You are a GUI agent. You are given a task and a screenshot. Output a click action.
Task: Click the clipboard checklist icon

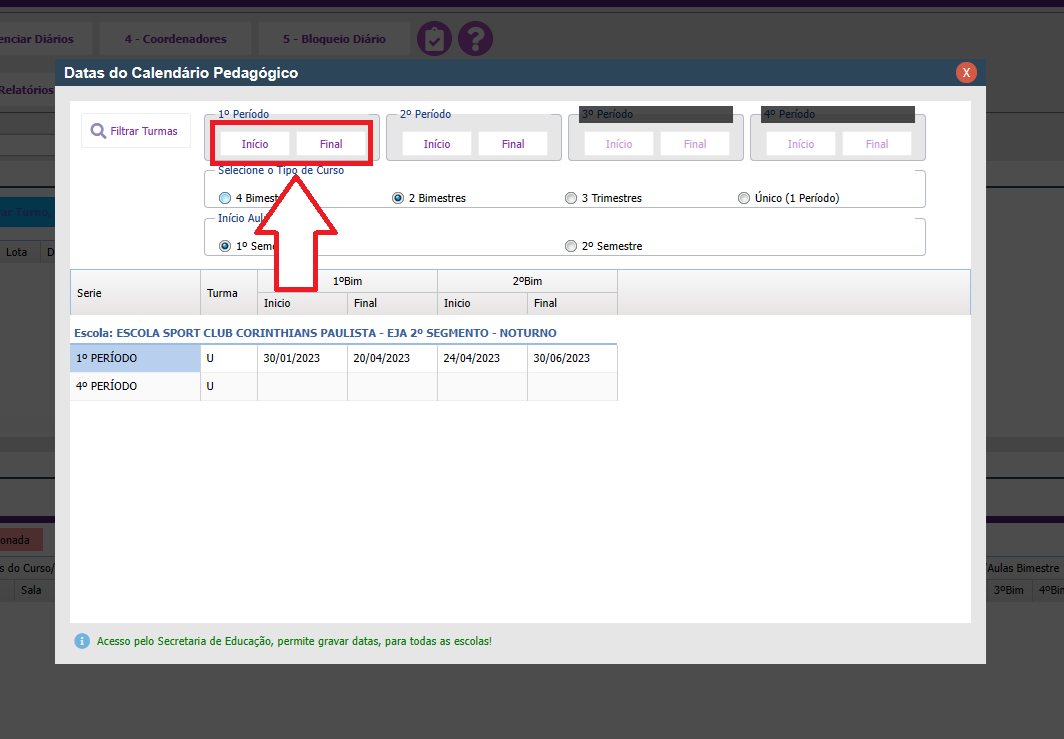[434, 39]
